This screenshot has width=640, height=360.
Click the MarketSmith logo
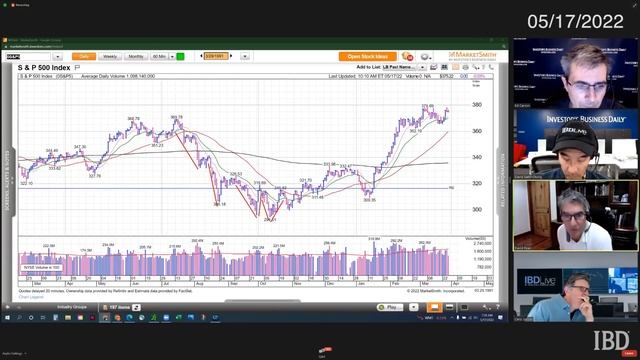(472, 56)
